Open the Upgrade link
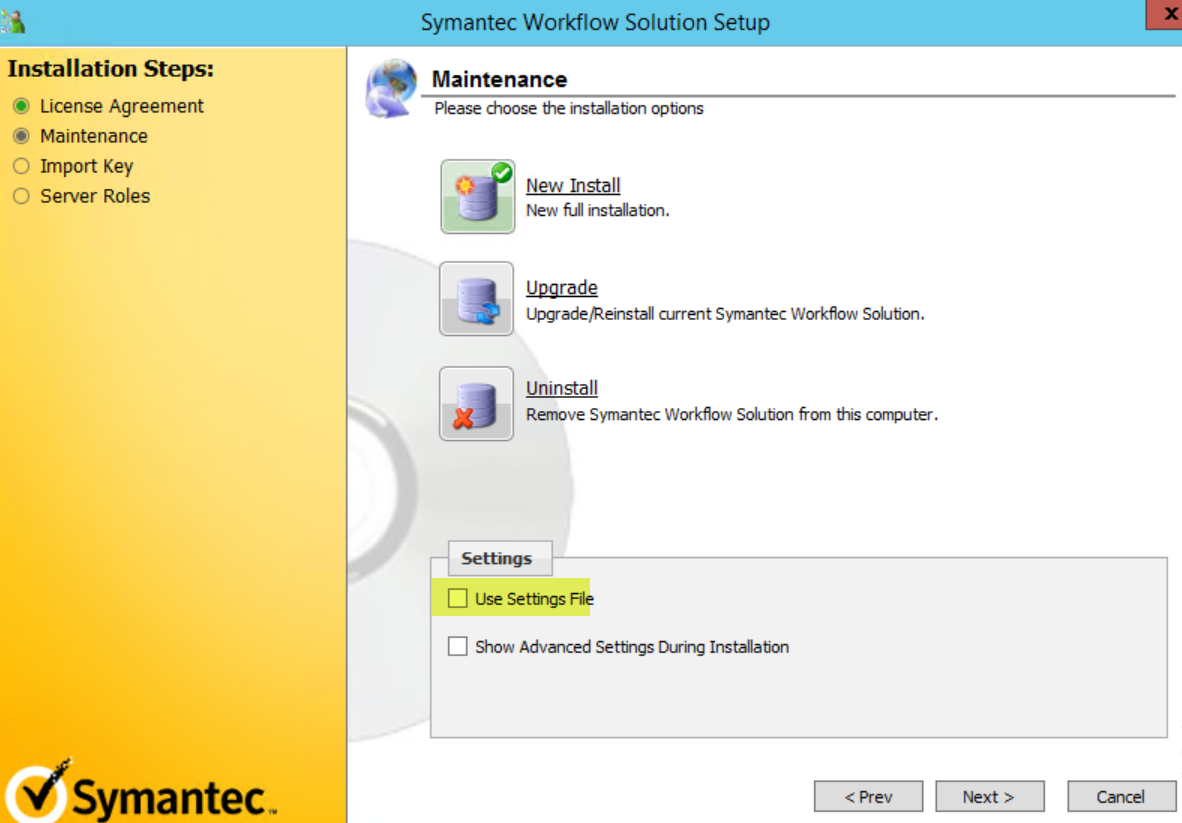Viewport: 1182px width, 823px height. tap(562, 288)
